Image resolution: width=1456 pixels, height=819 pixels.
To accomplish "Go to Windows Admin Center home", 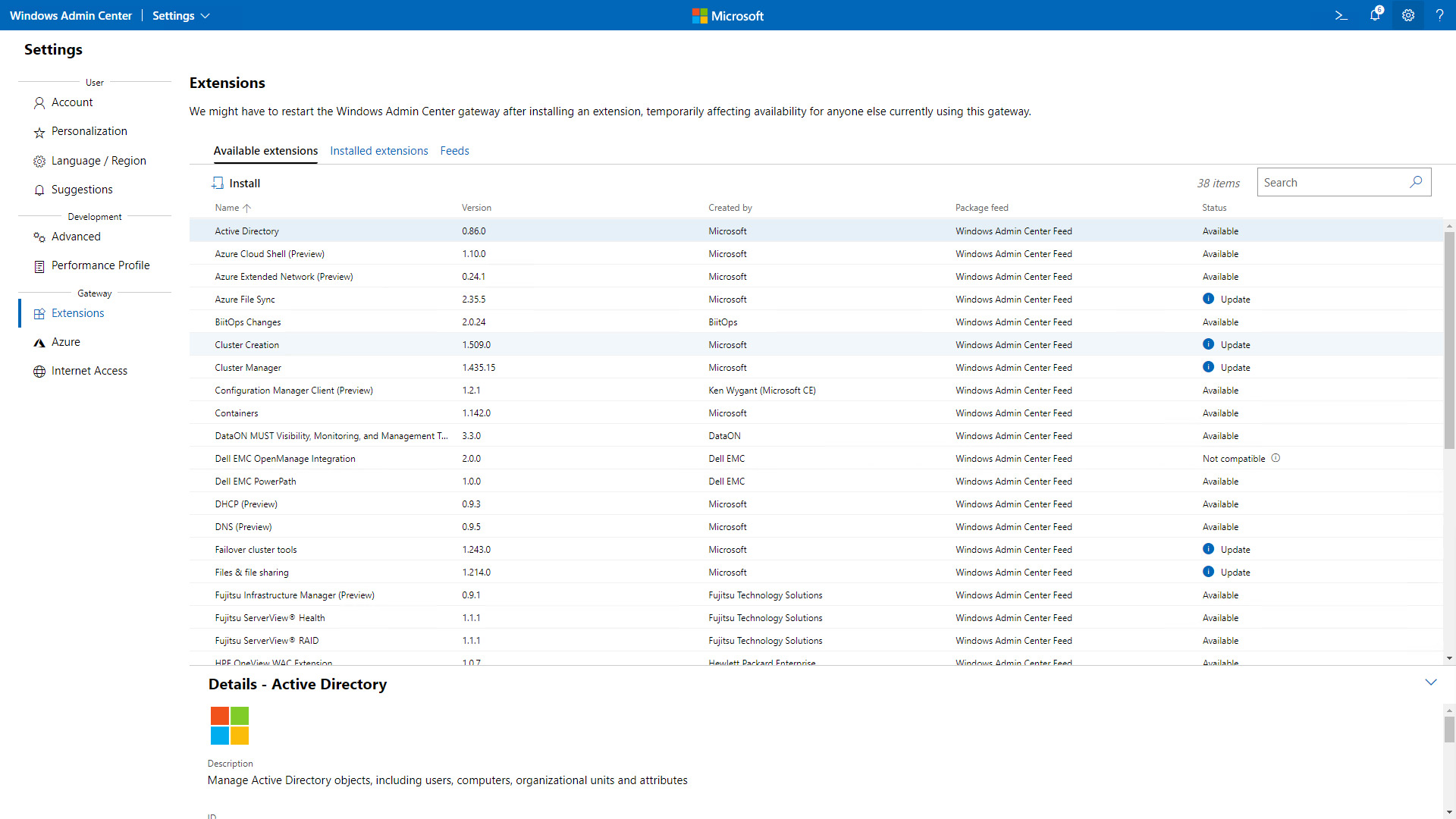I will click(x=71, y=16).
